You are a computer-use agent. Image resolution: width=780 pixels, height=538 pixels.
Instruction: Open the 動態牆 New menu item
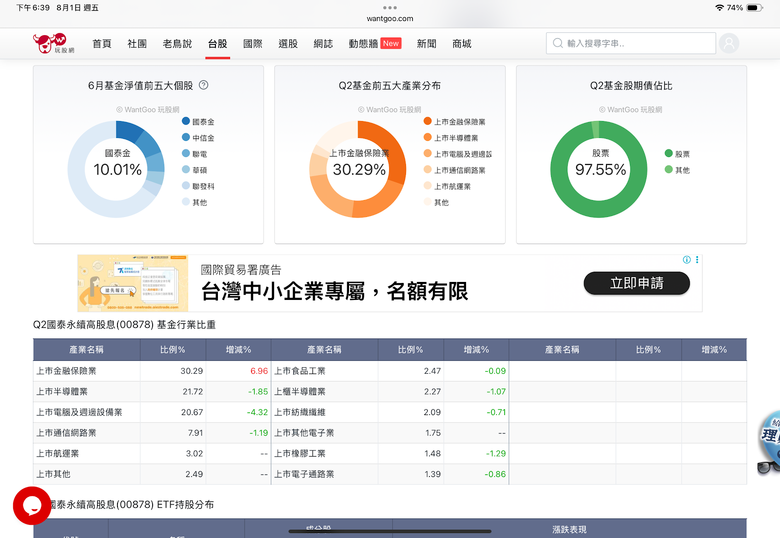(375, 44)
